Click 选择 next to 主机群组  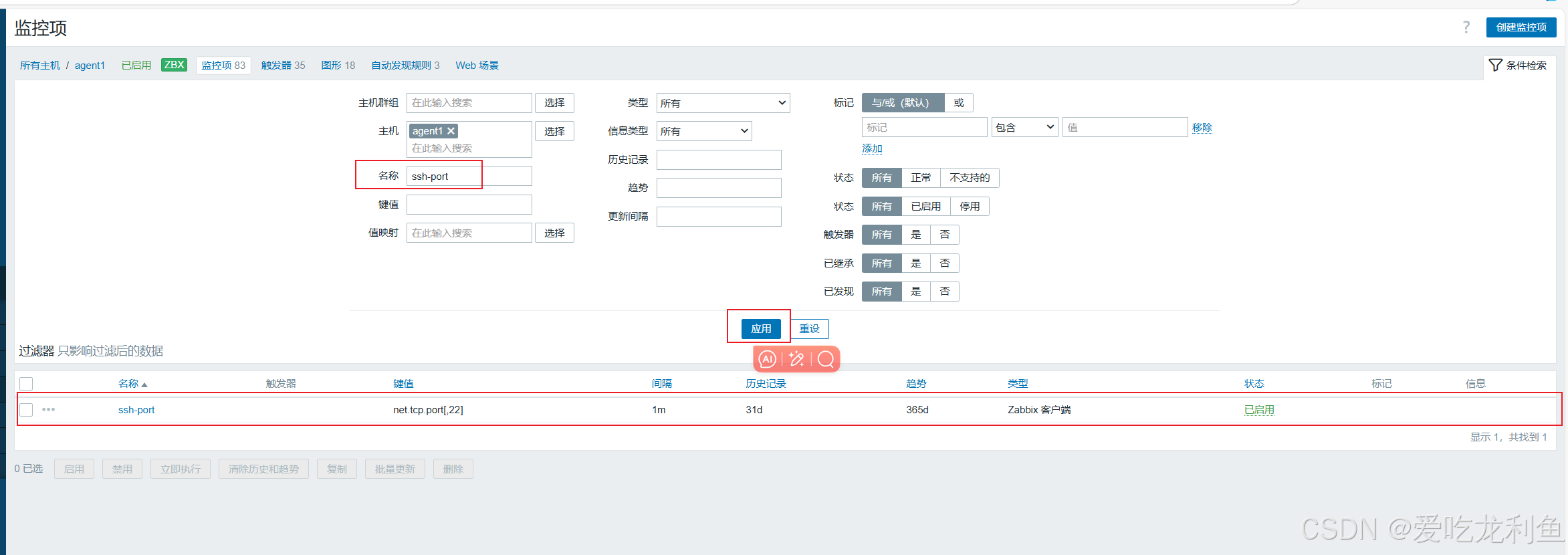pyautogui.click(x=554, y=102)
